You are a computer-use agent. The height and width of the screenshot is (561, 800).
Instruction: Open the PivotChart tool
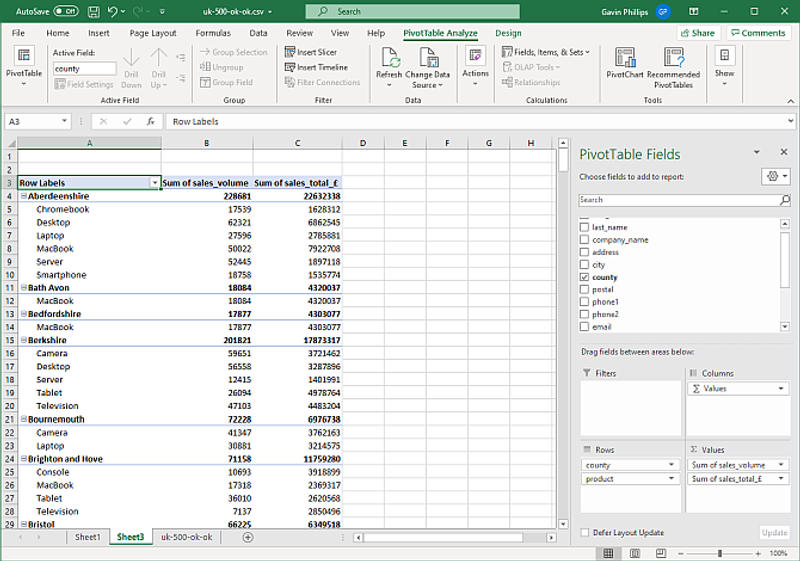pyautogui.click(x=624, y=59)
